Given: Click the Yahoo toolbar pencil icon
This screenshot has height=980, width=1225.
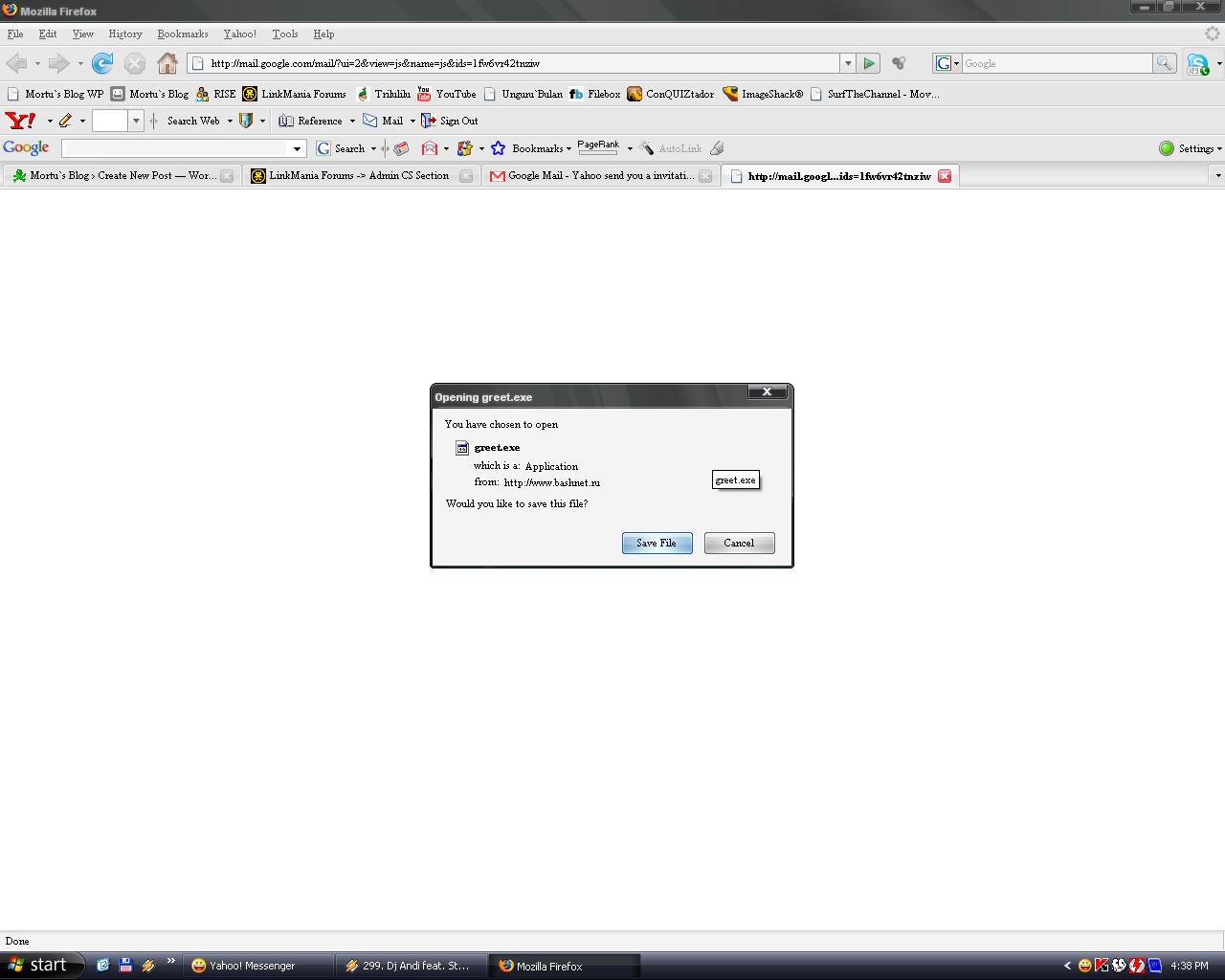Looking at the screenshot, I should (x=65, y=121).
